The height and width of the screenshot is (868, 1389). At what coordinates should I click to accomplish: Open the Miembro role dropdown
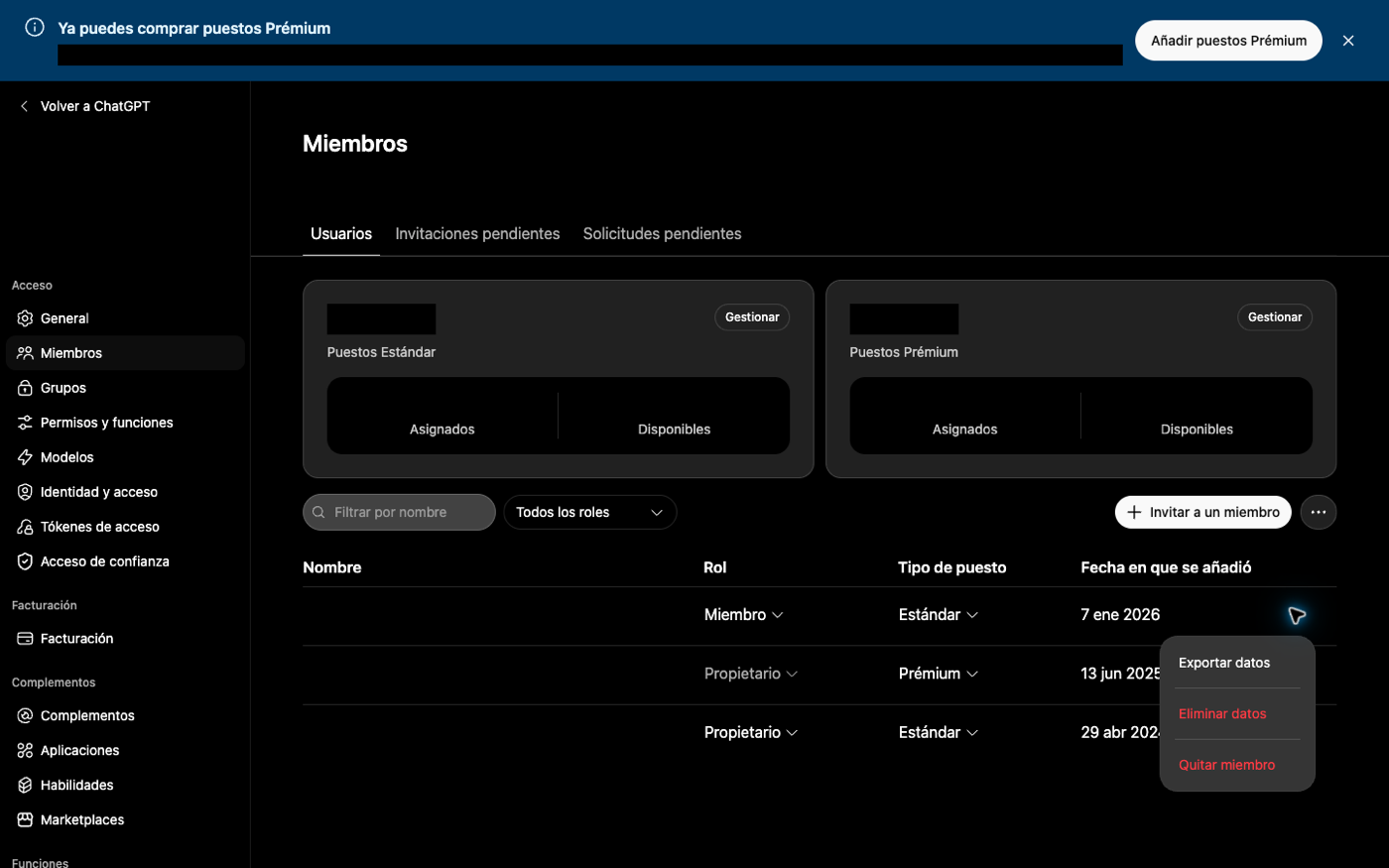pyautogui.click(x=744, y=615)
